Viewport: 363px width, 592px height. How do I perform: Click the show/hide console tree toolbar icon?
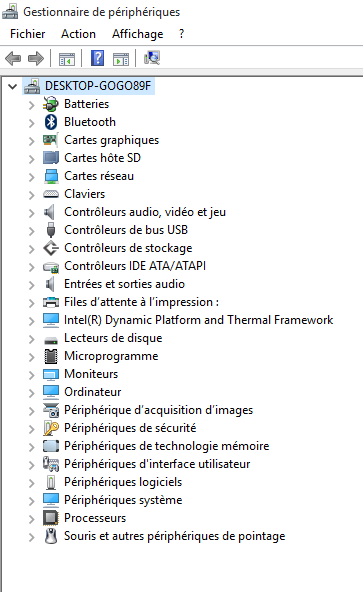pos(67,59)
